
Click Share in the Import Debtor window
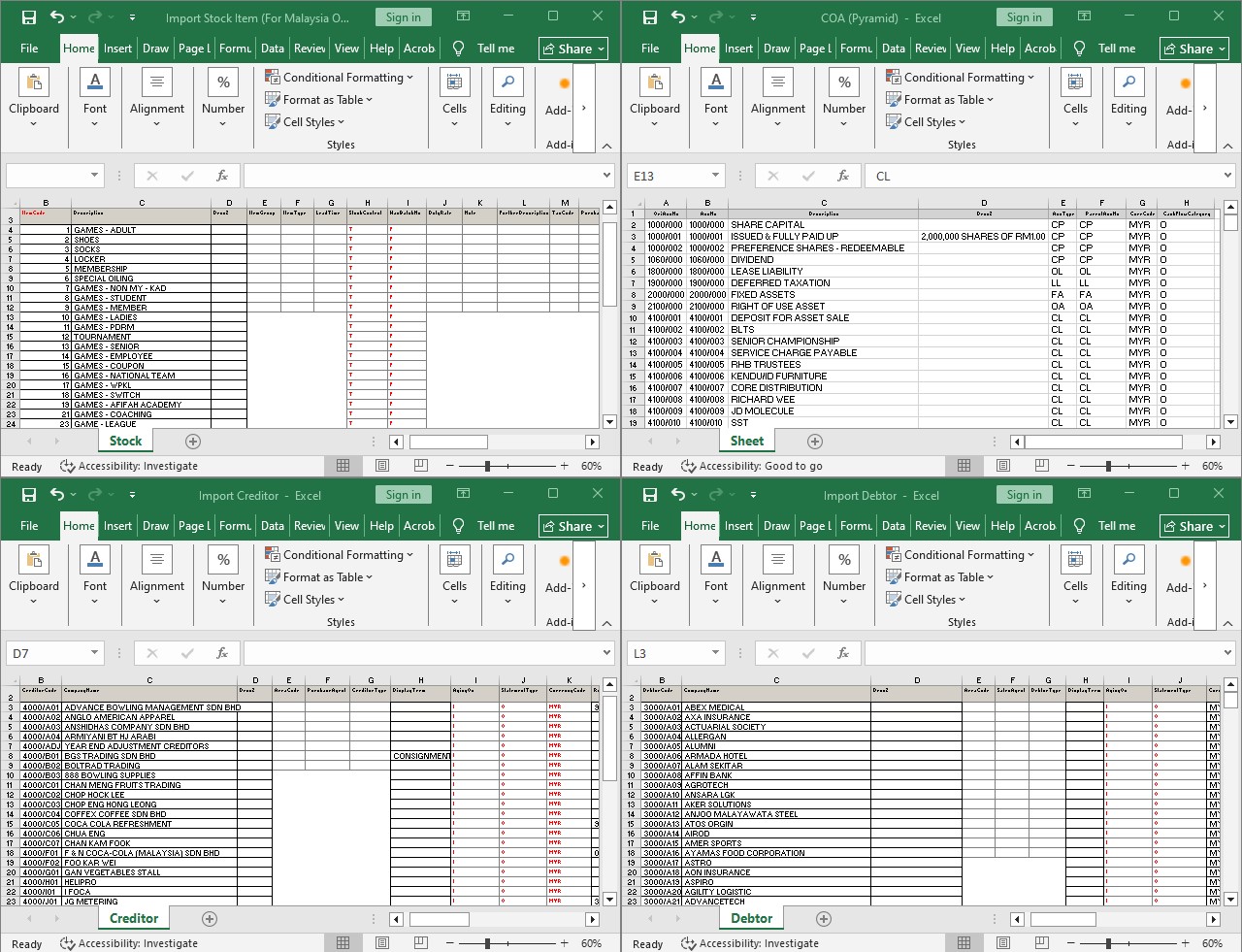(x=1194, y=526)
